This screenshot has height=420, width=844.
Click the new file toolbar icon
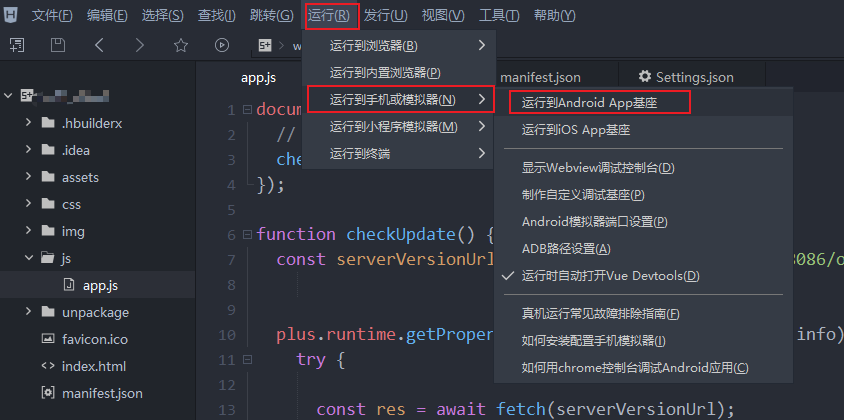(17, 45)
